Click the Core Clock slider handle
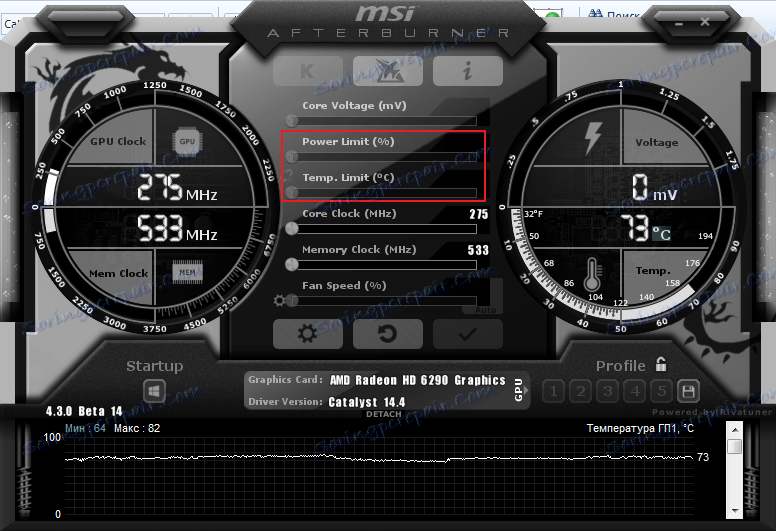 (292, 228)
